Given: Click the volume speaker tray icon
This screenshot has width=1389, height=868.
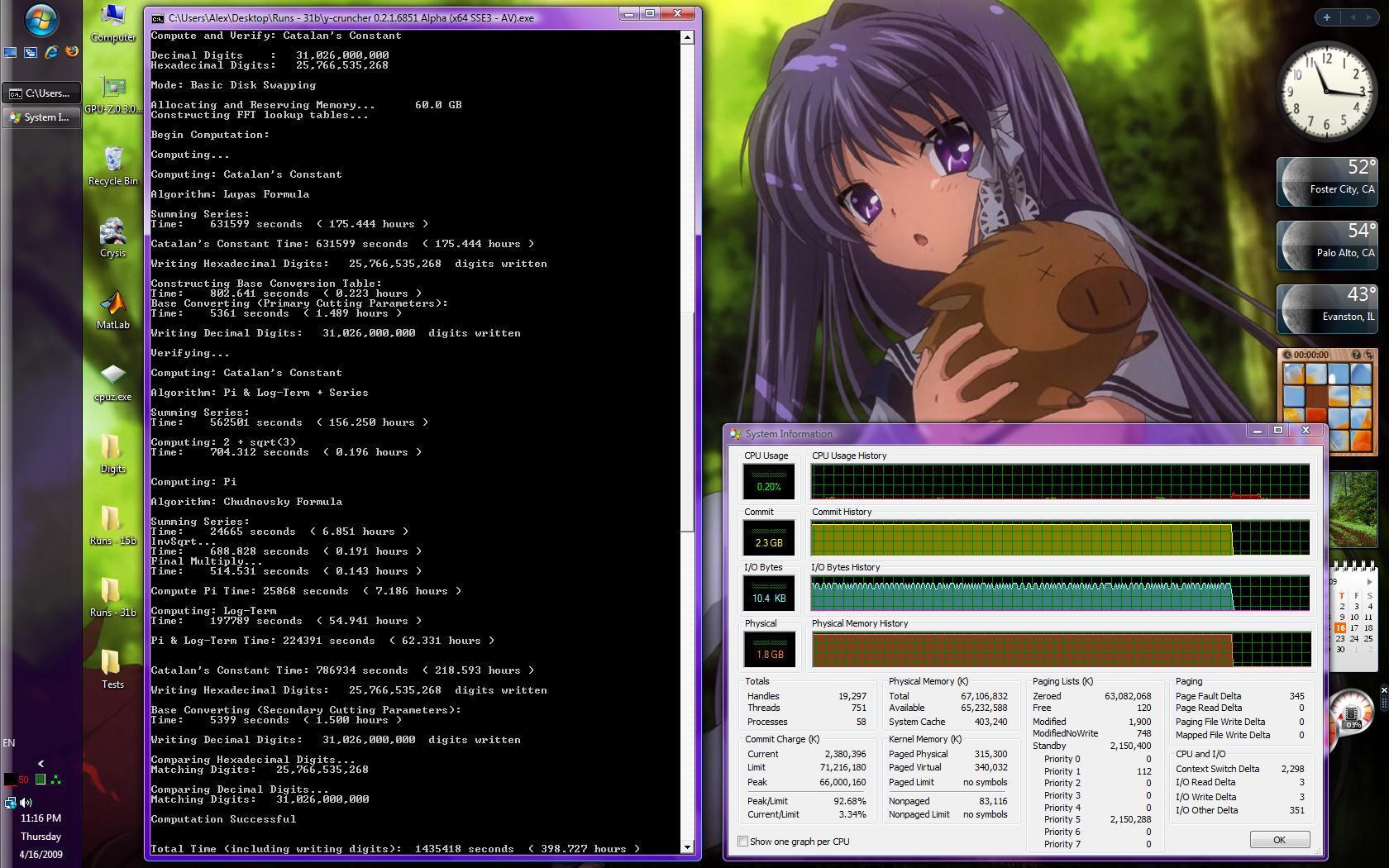Looking at the screenshot, I should pyautogui.click(x=26, y=802).
